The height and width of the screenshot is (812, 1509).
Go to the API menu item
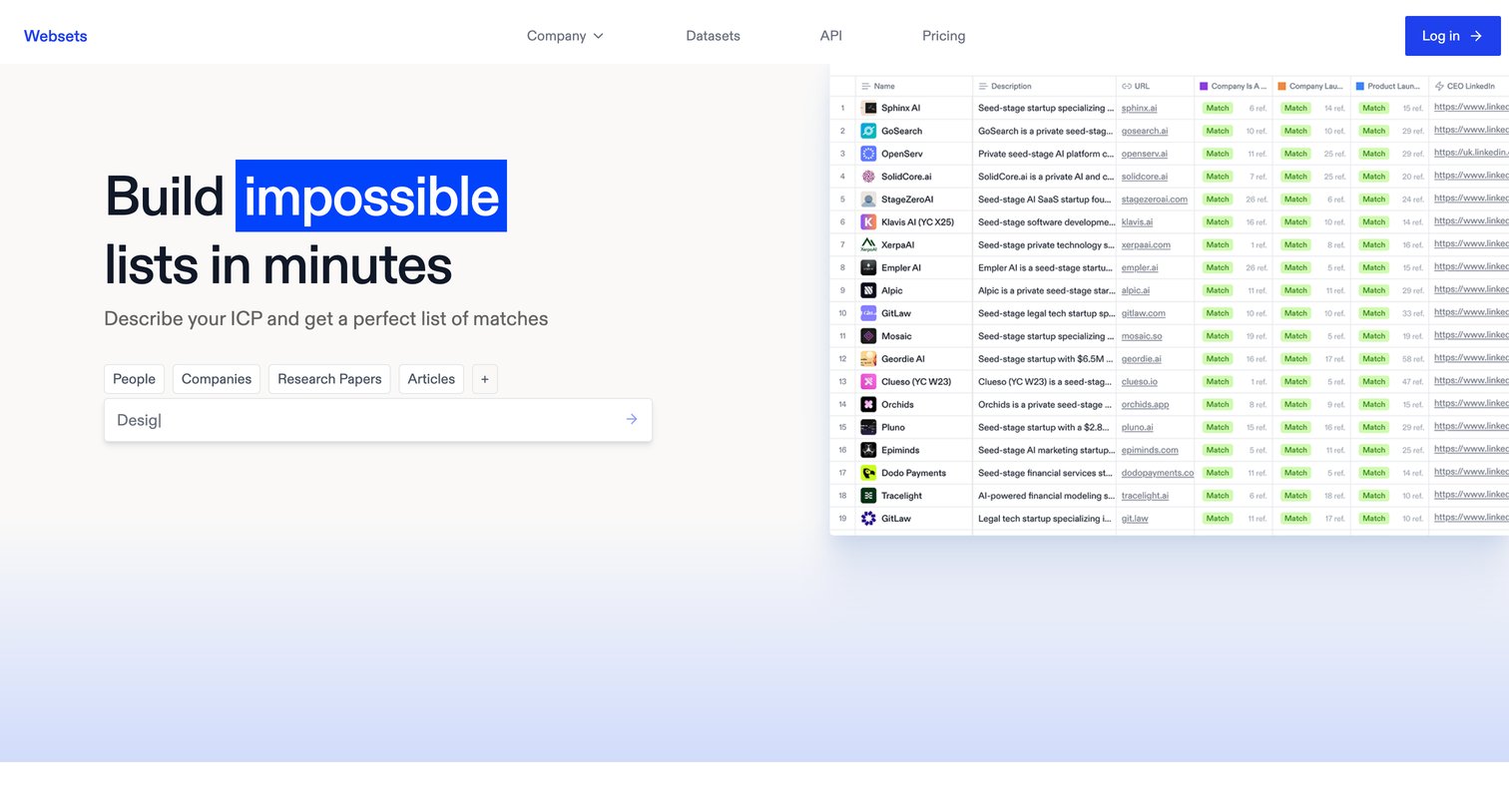click(830, 36)
